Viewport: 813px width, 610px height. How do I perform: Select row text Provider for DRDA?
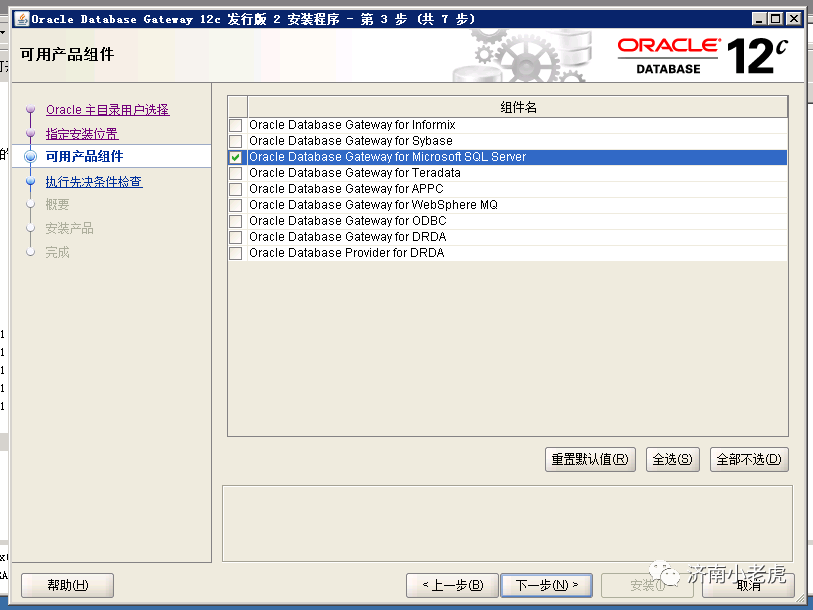[346, 253]
